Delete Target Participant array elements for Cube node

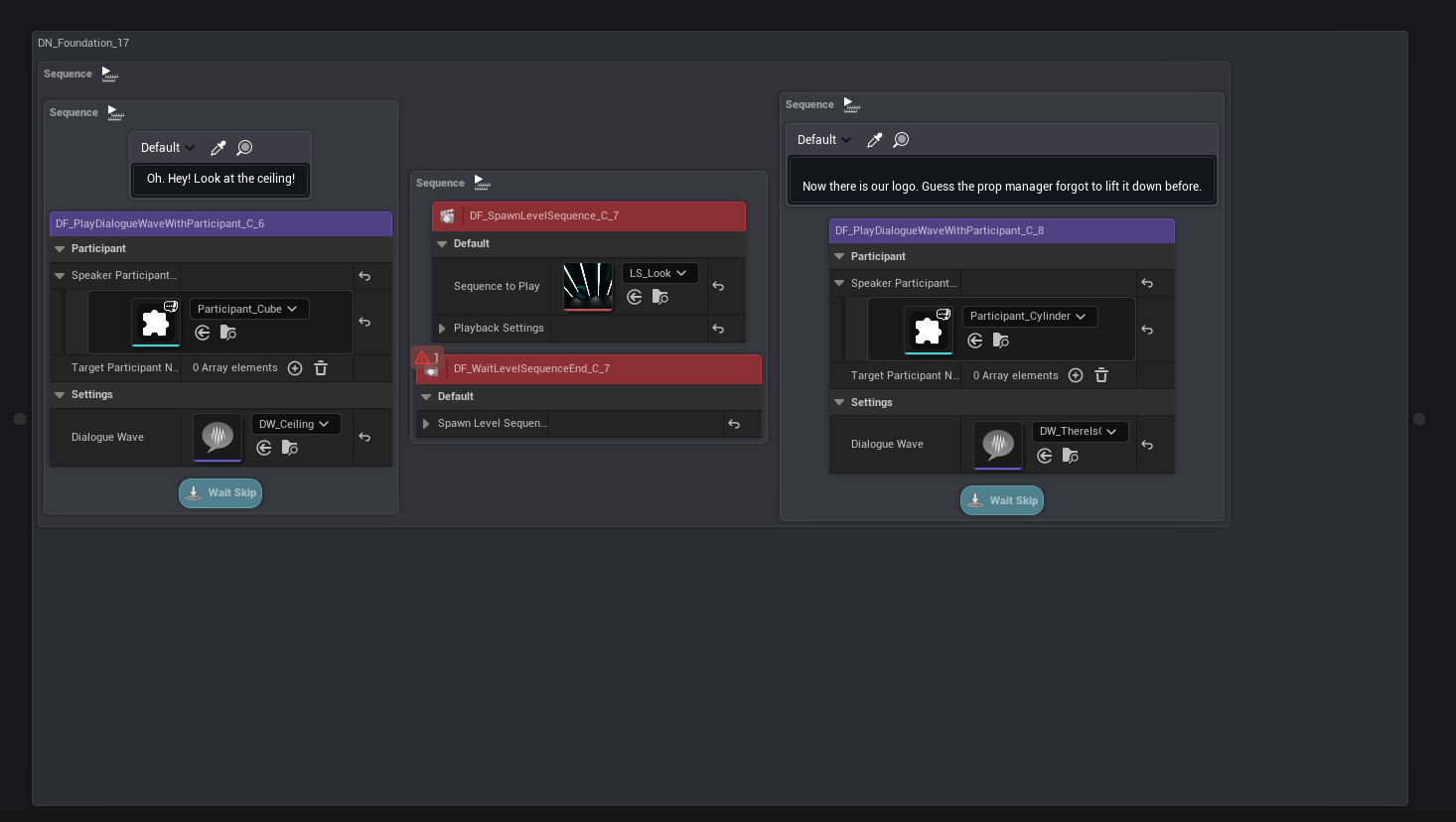click(321, 368)
